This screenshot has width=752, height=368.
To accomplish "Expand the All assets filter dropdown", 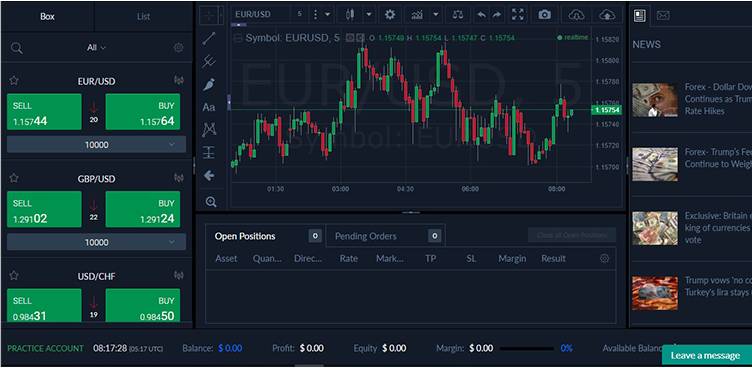I will tap(96, 47).
